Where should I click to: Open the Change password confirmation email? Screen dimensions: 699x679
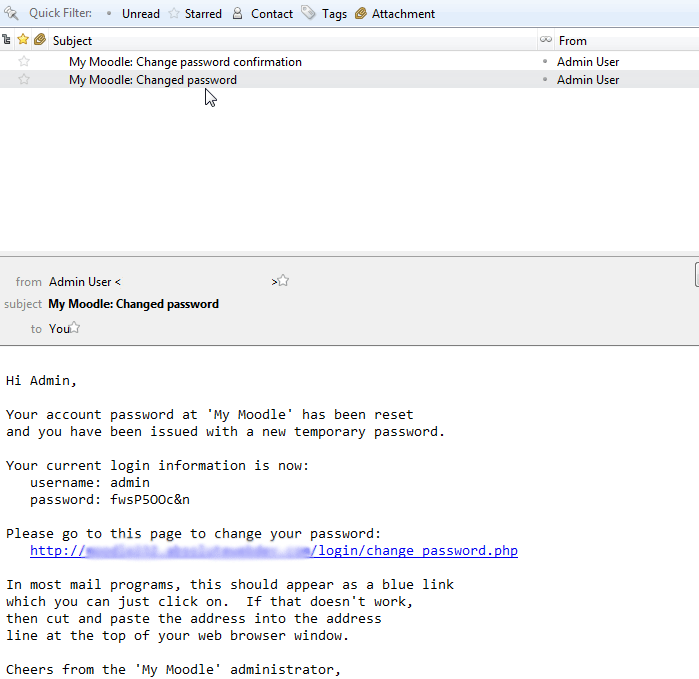pyautogui.click(x=185, y=62)
